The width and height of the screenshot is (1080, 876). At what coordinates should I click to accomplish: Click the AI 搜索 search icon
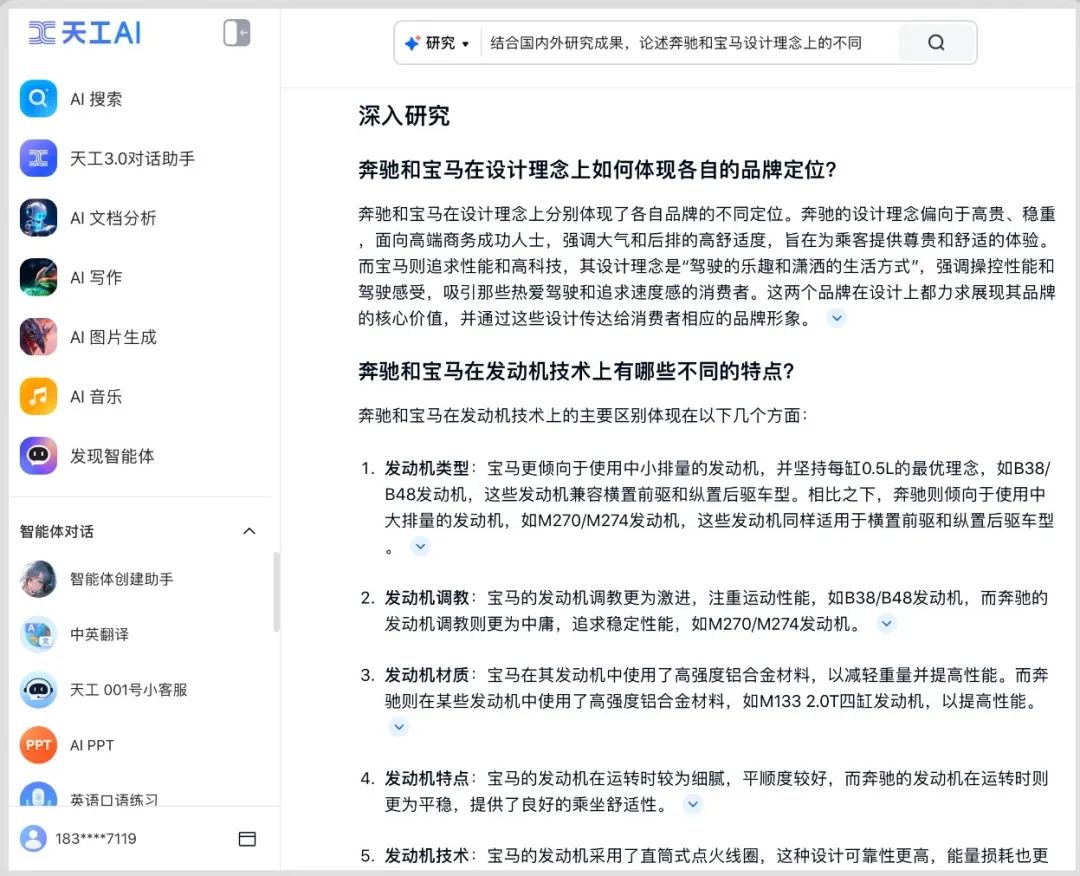pos(38,99)
